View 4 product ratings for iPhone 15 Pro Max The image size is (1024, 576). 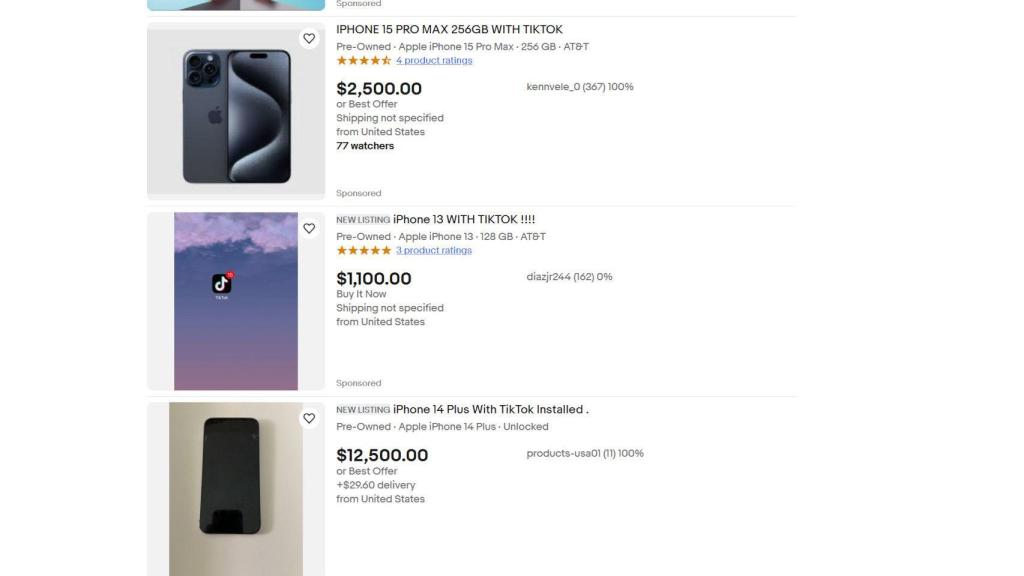point(433,60)
